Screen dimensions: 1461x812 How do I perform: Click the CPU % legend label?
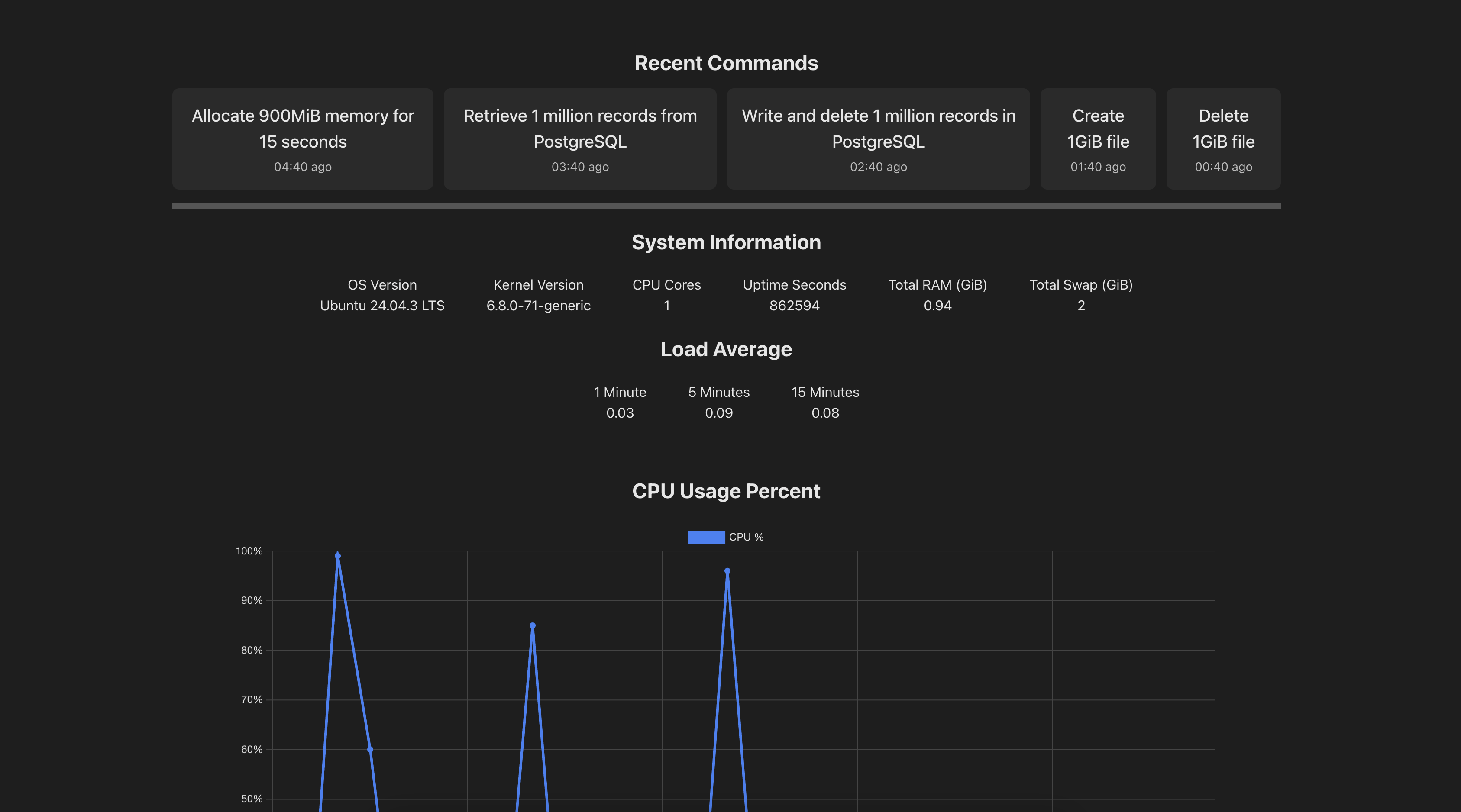pyautogui.click(x=747, y=536)
